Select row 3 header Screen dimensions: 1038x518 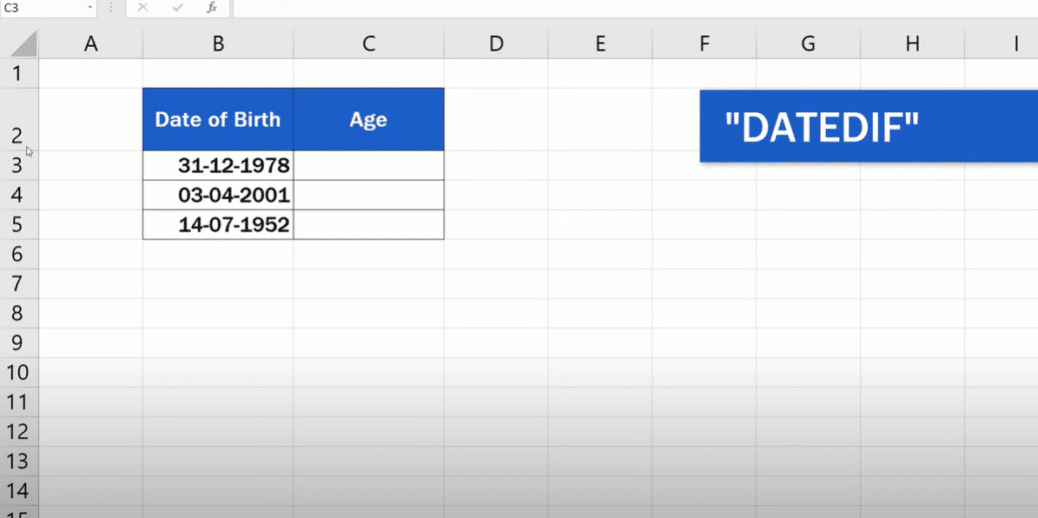(19, 166)
